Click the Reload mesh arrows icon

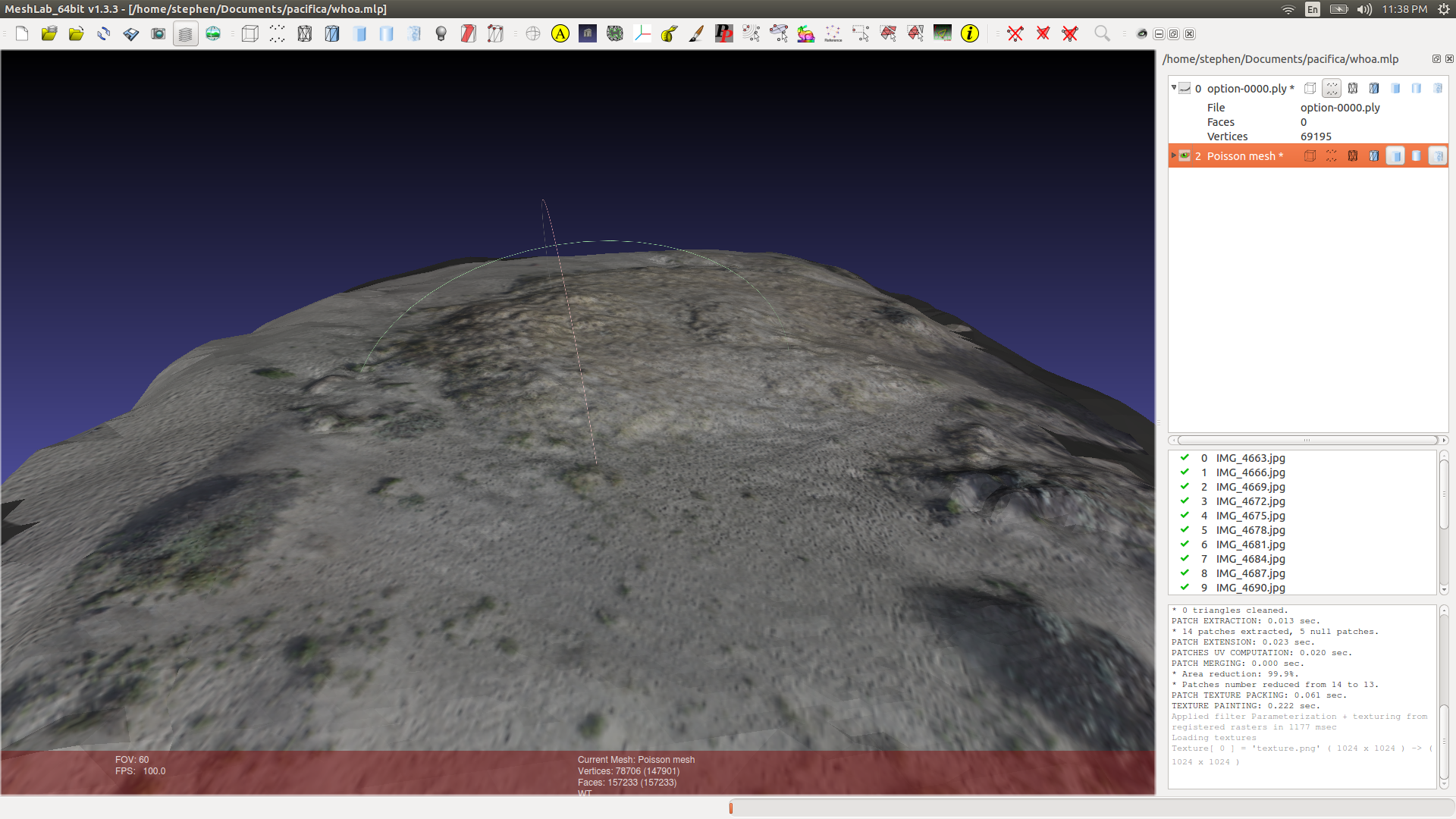click(x=103, y=34)
